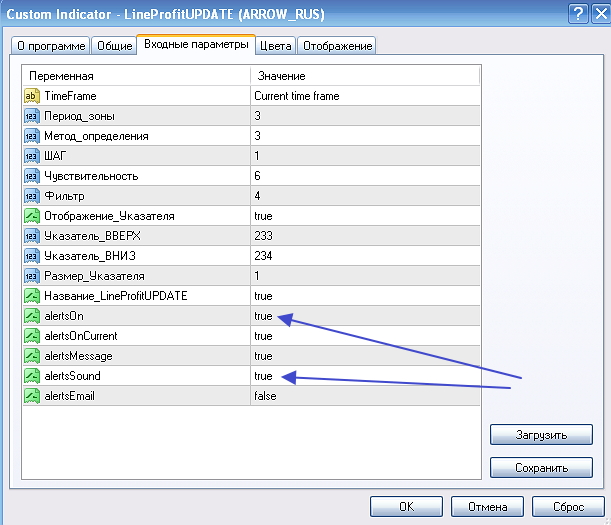The image size is (611, 525).
Task: Click the bool icon beside Отображение_Указателя
Action: point(32,216)
